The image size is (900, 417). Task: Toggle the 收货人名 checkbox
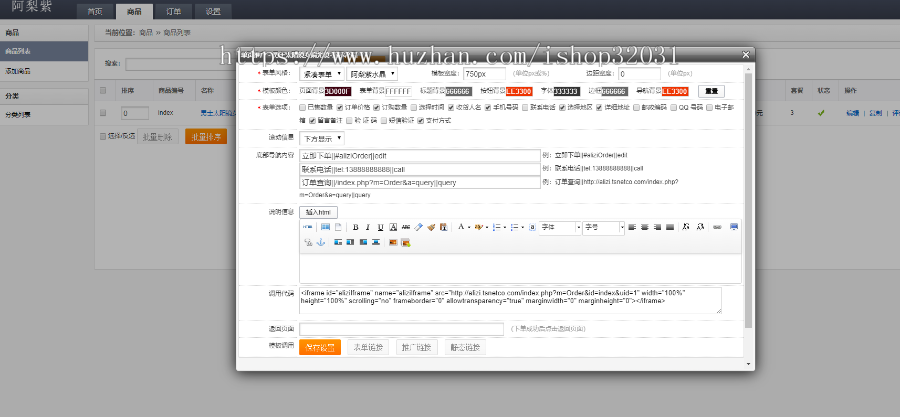451,107
